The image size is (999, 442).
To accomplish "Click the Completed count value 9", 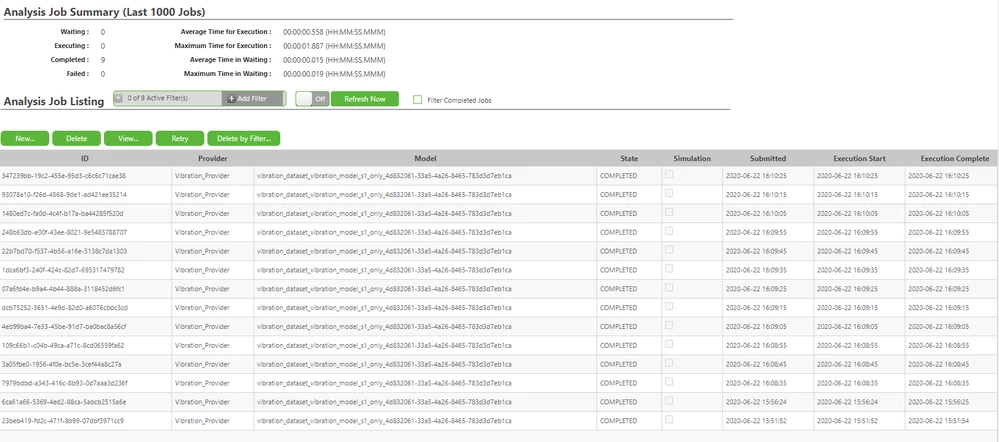I will 103,60.
